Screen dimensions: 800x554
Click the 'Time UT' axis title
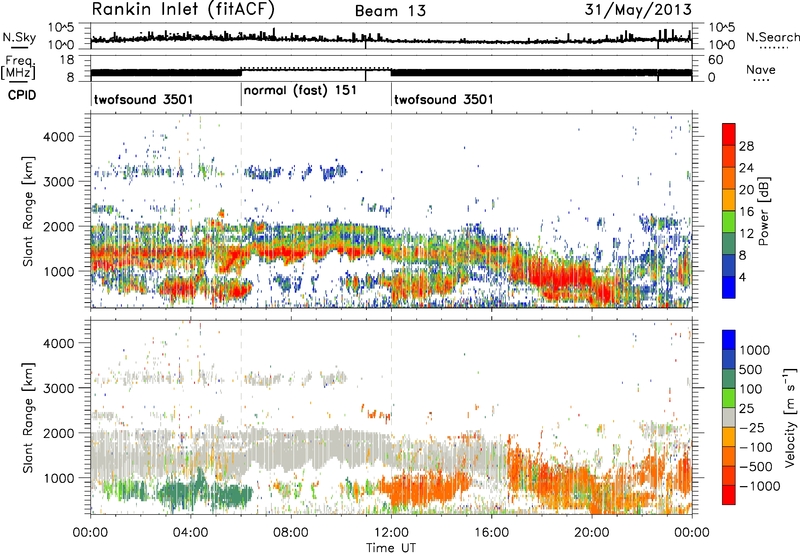(x=391, y=547)
